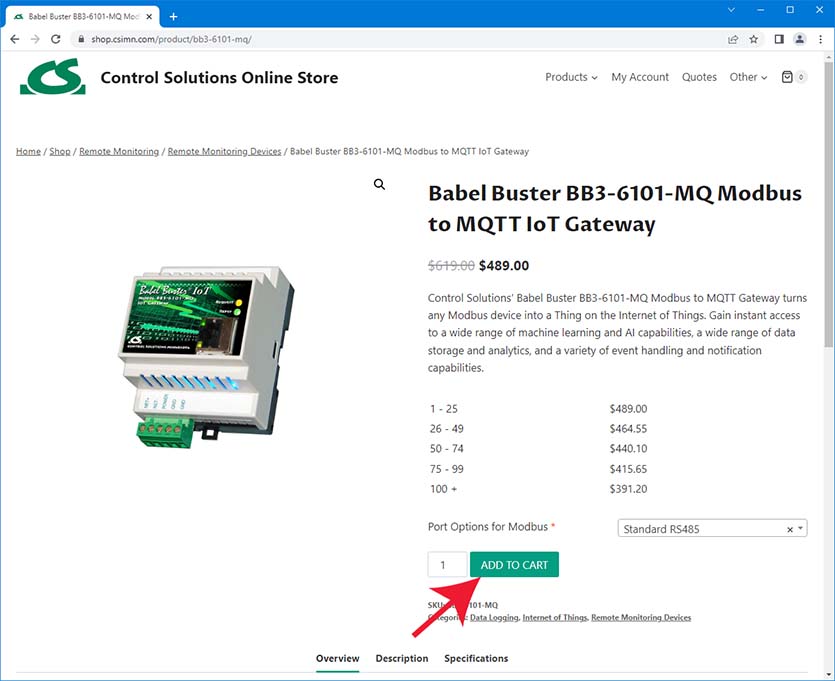Click the Shop breadcrumb link
835x681 pixels.
(60, 151)
